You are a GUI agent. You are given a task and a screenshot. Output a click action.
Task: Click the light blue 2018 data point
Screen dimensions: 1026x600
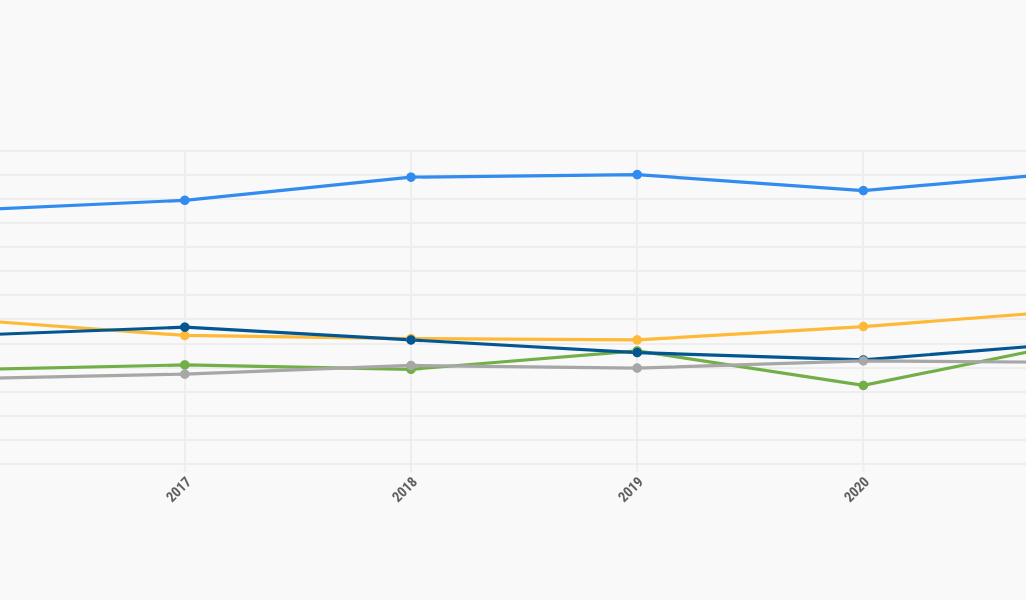[x=411, y=177]
